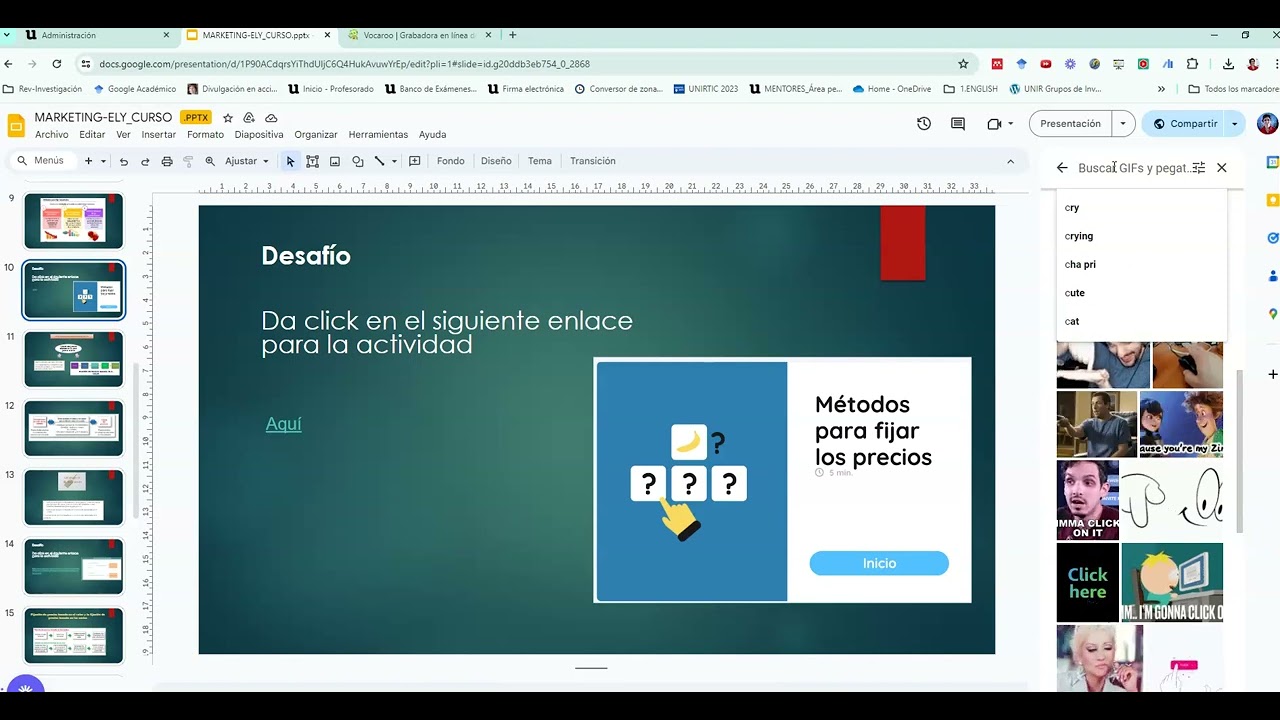Select slide 11 thumbnail
1280x720 pixels.
(74, 360)
